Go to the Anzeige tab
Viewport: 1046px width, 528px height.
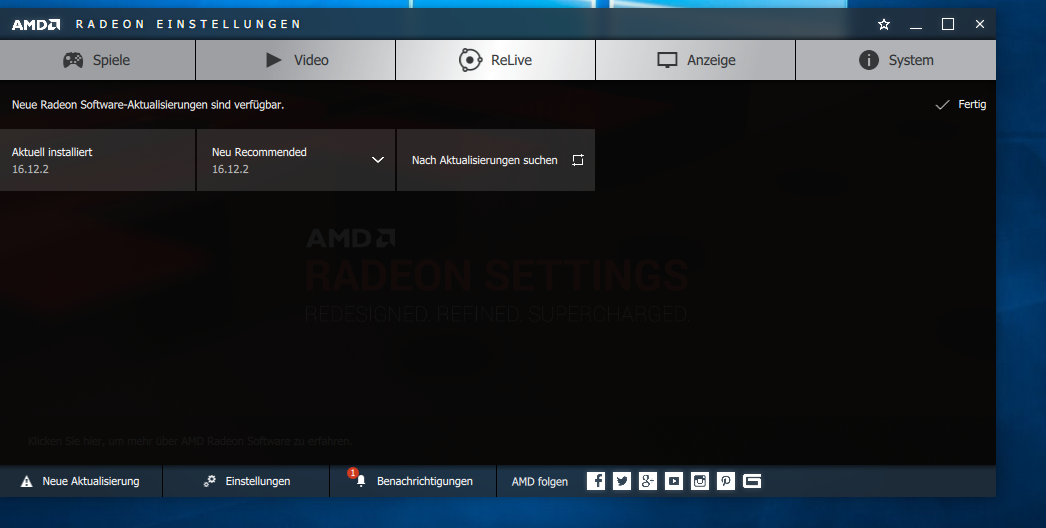pos(696,60)
